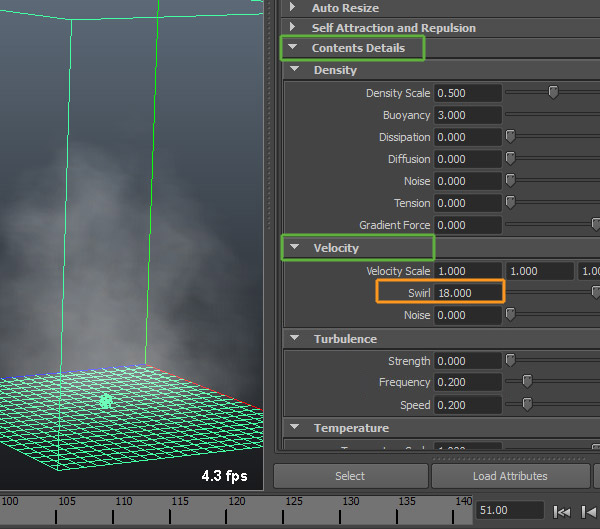Click the 4.3 fps readout
Viewport: 600px width, 529px height.
(224, 476)
